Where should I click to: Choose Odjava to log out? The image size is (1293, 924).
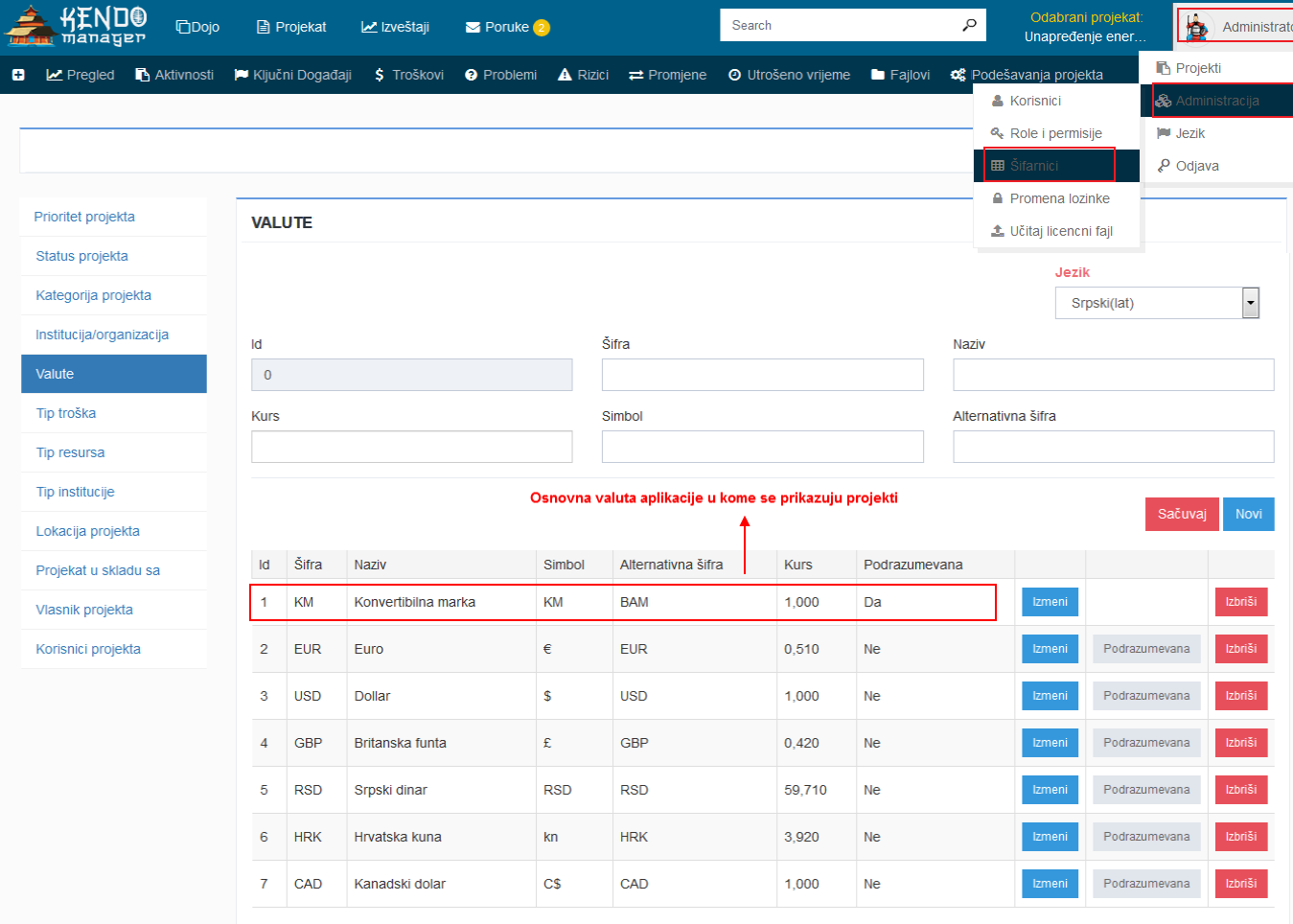(1216, 166)
